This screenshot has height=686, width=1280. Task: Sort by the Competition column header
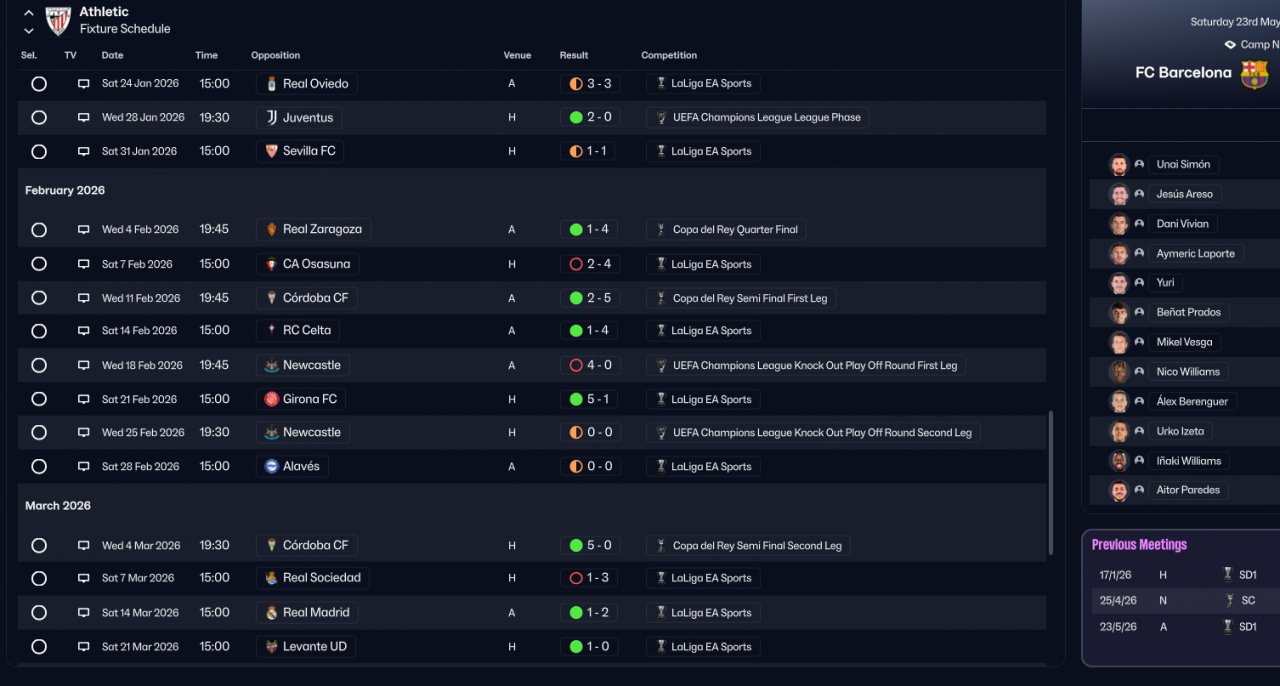669,55
